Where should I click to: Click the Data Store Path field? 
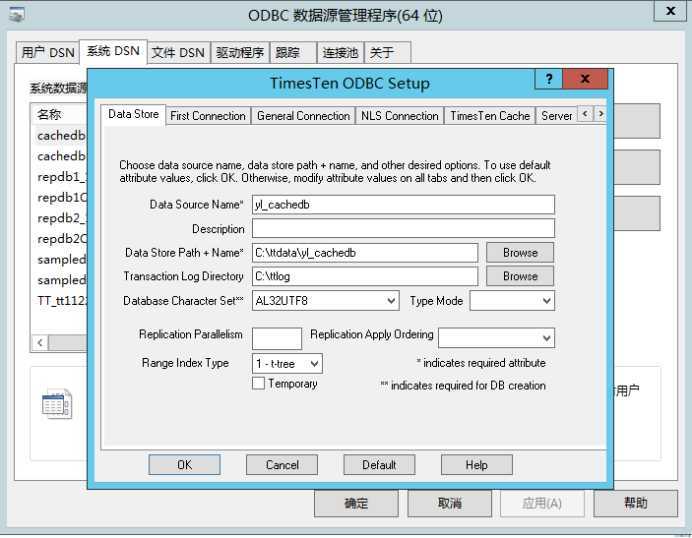365,253
